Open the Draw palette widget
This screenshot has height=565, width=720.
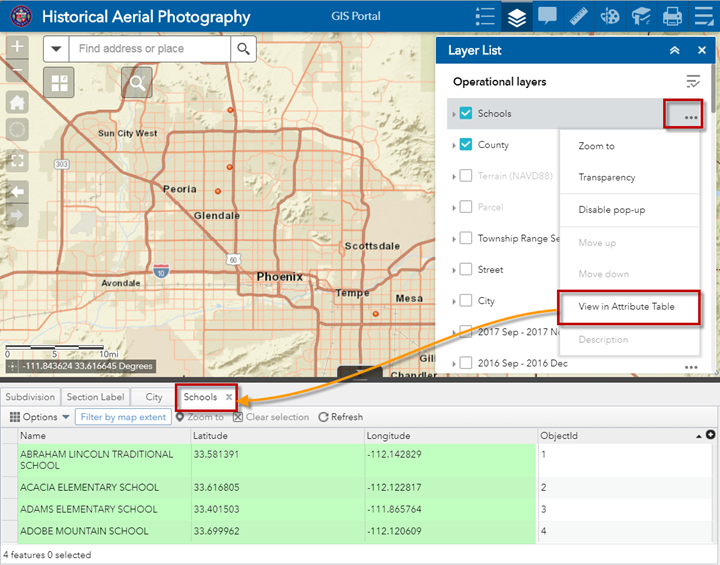609,17
